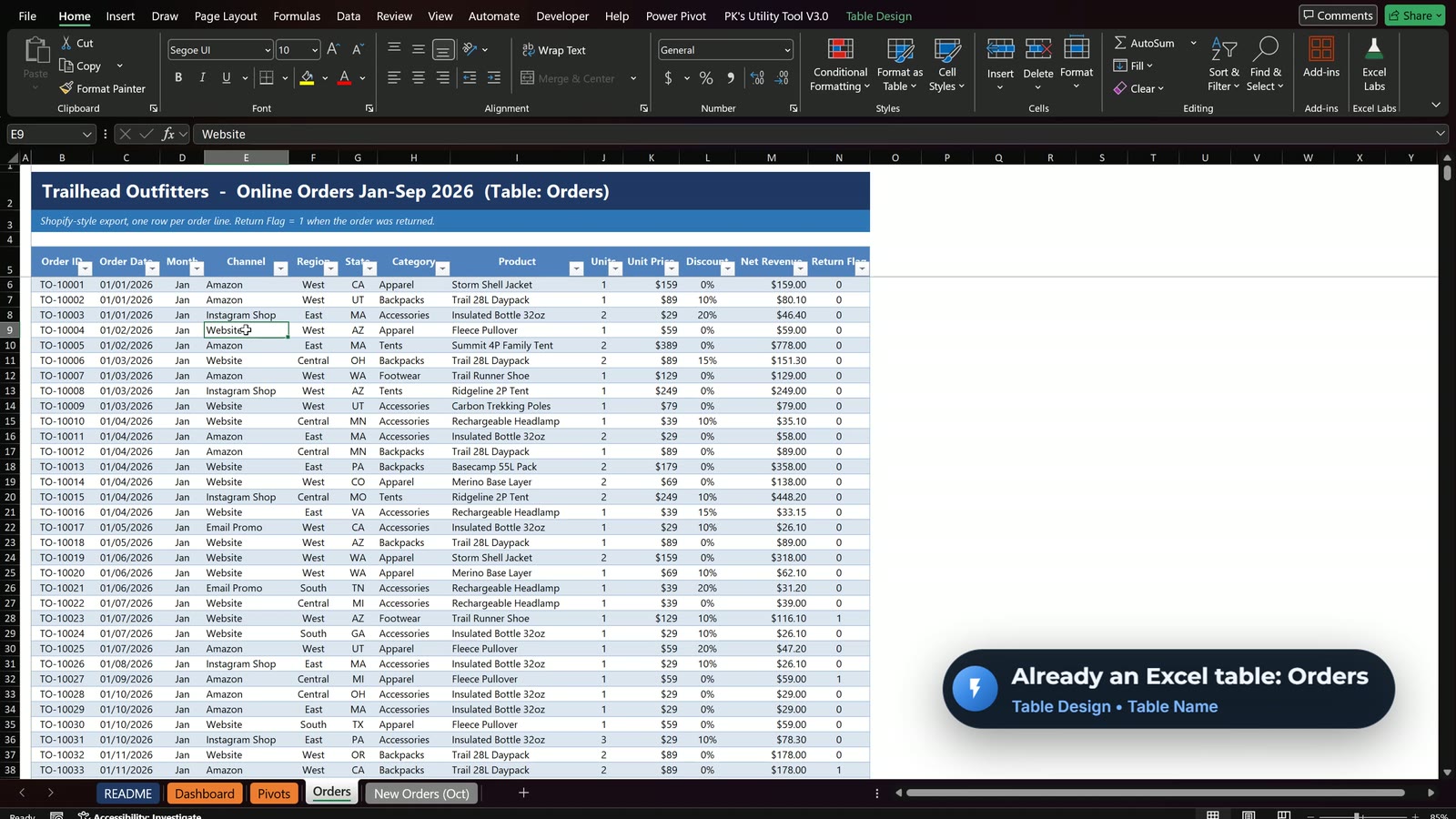This screenshot has width=1456, height=819.
Task: Open the Cell Styles gallery
Action: (x=946, y=65)
